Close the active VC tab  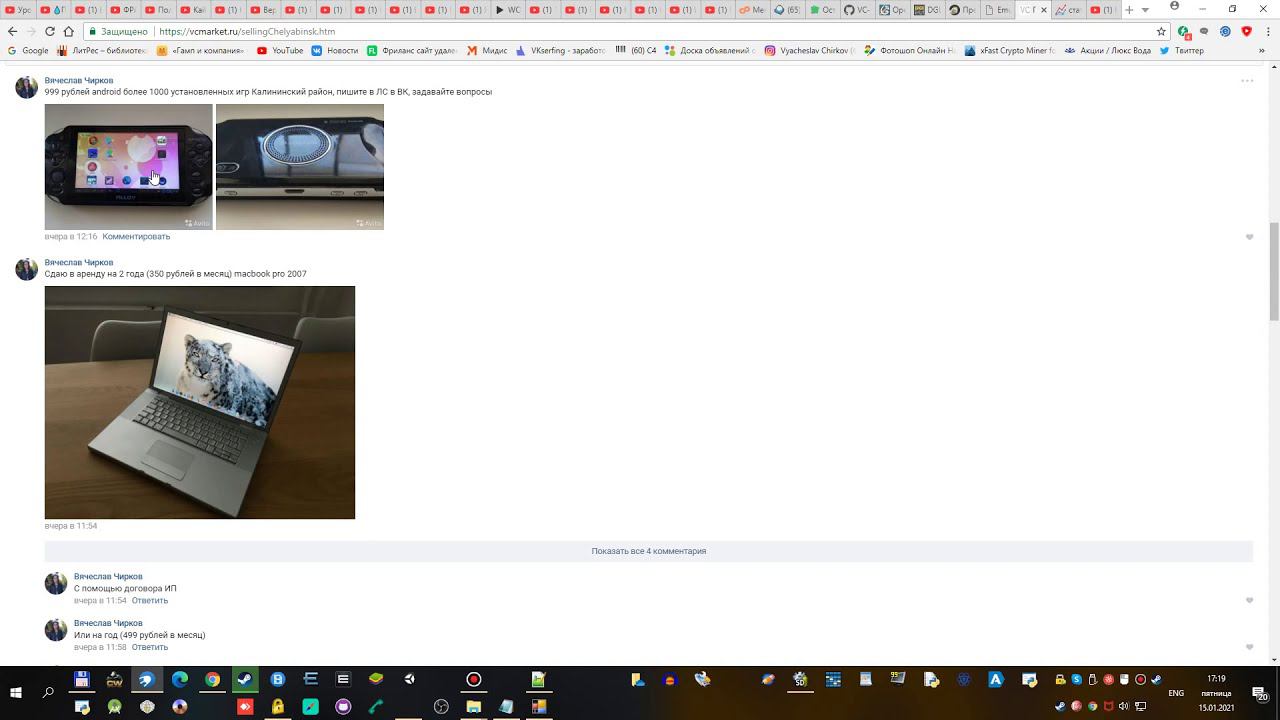[1044, 10]
